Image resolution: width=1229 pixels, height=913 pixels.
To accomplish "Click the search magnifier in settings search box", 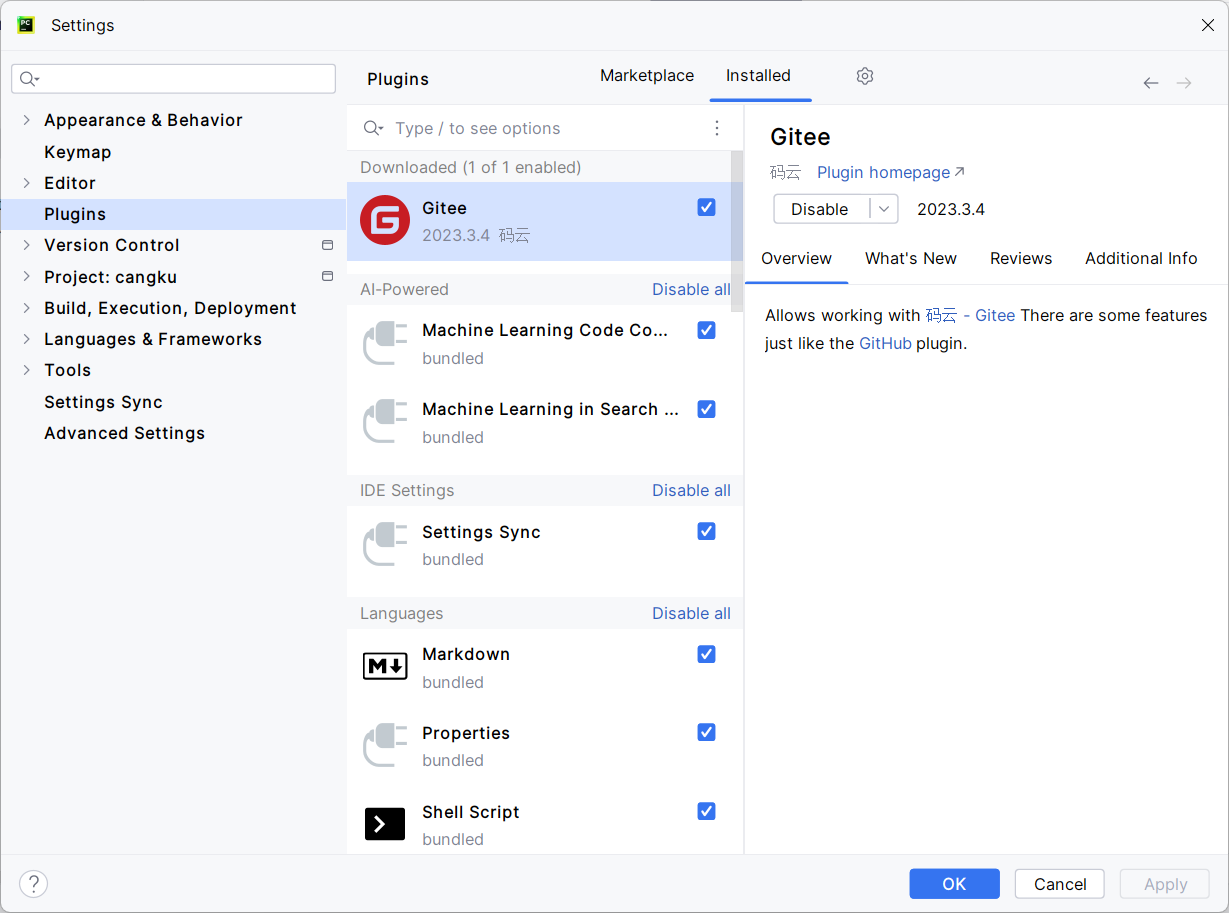I will [29, 79].
